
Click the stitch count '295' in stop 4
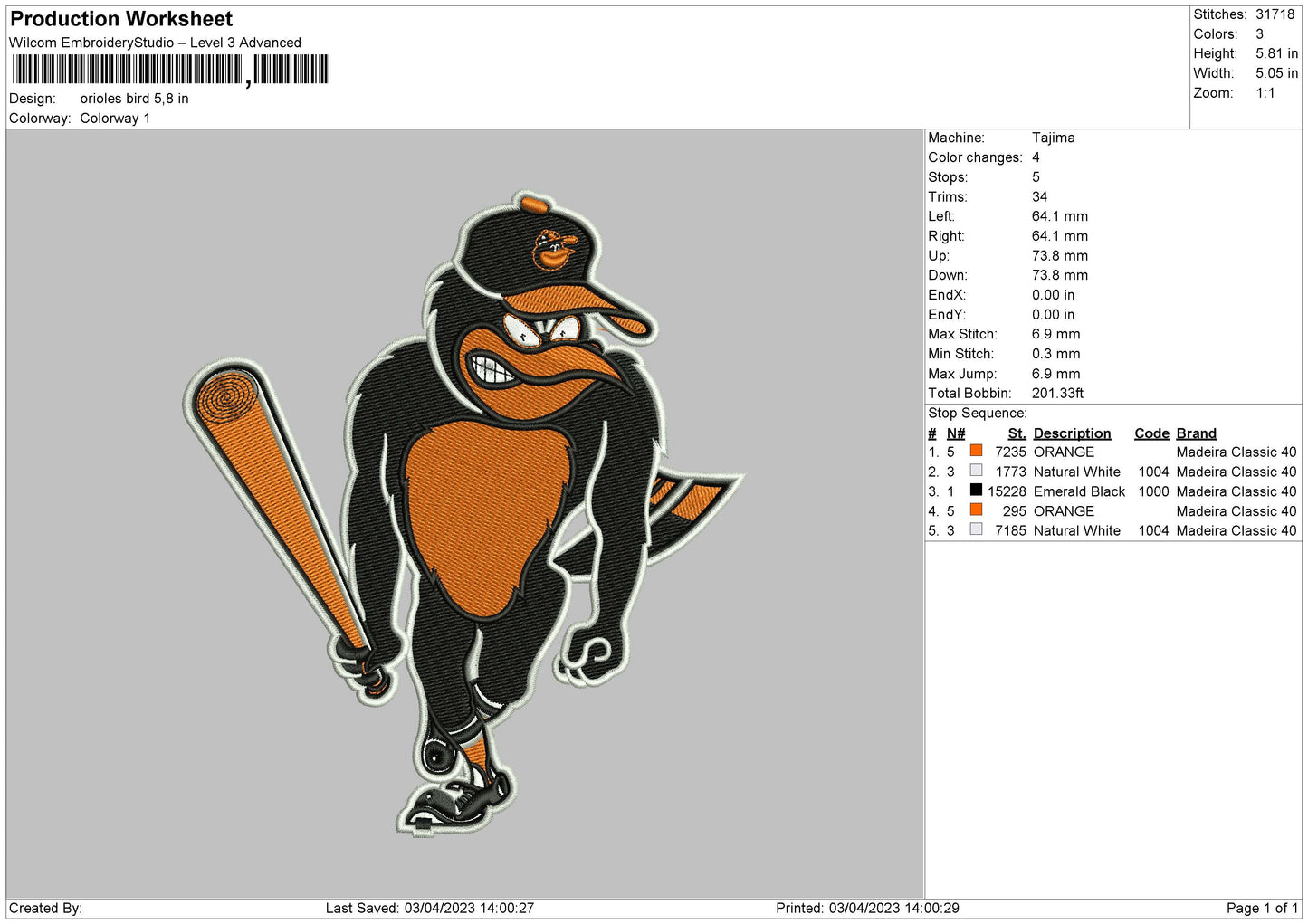pyautogui.click(x=1014, y=511)
